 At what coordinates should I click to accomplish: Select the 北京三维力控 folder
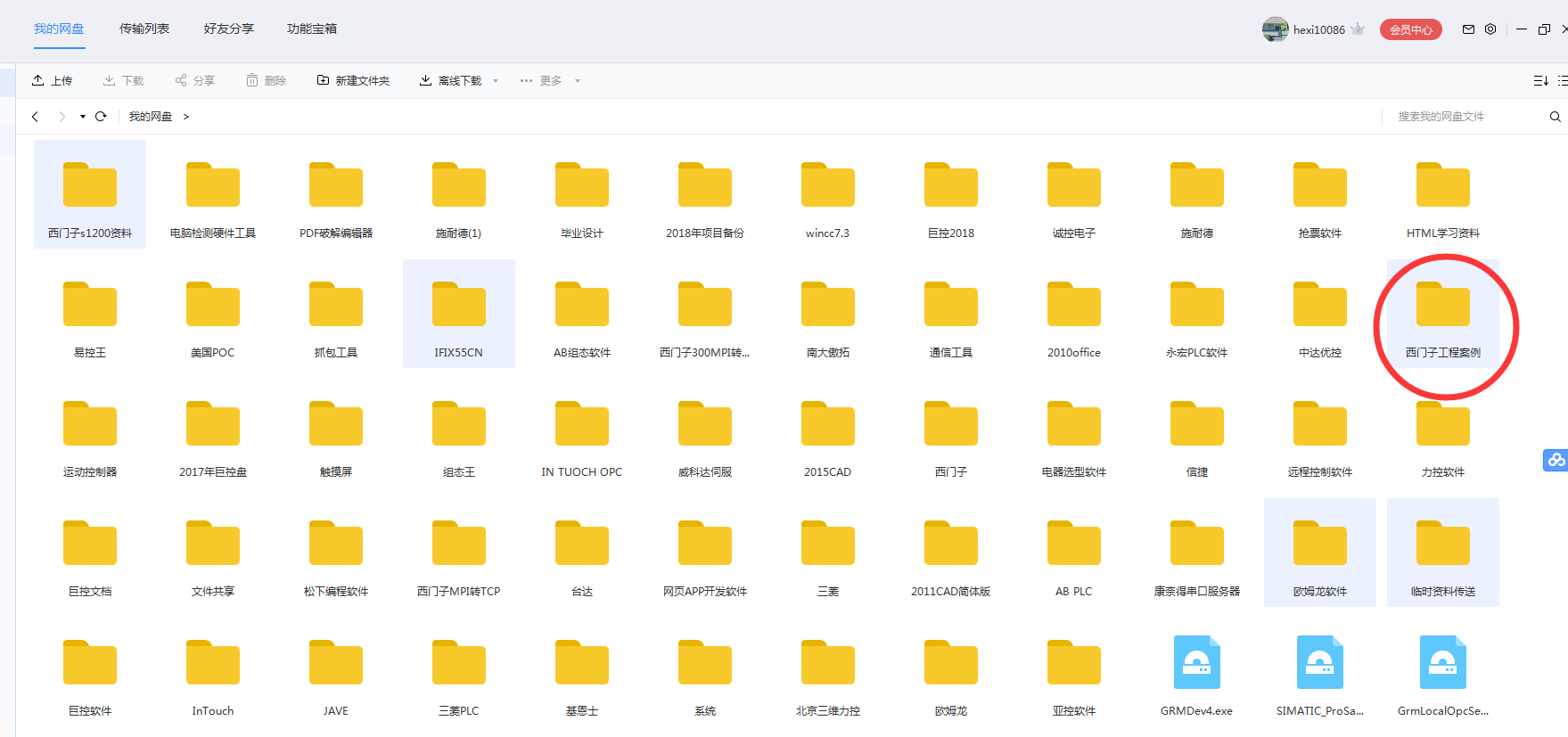point(828,672)
